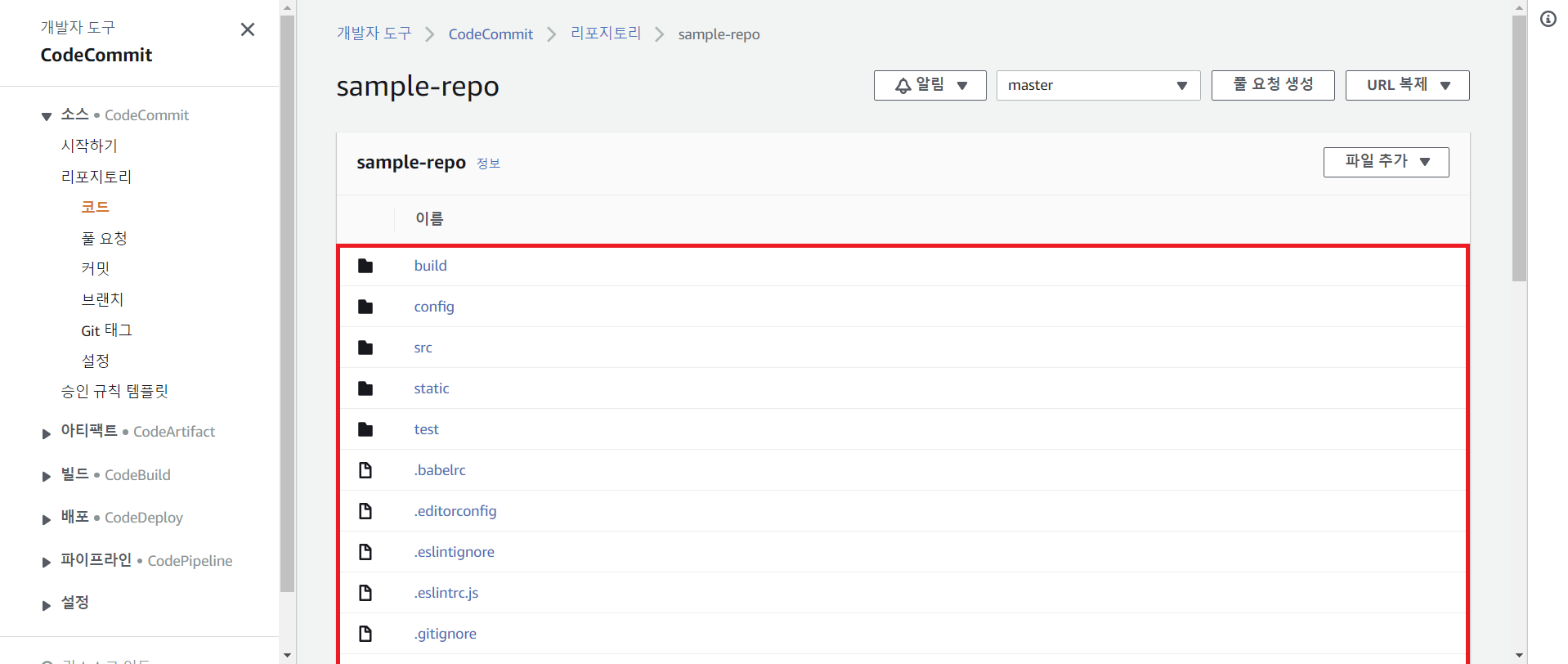The height and width of the screenshot is (664, 1568).
Task: Open the 시작하기 page
Action: (x=89, y=146)
